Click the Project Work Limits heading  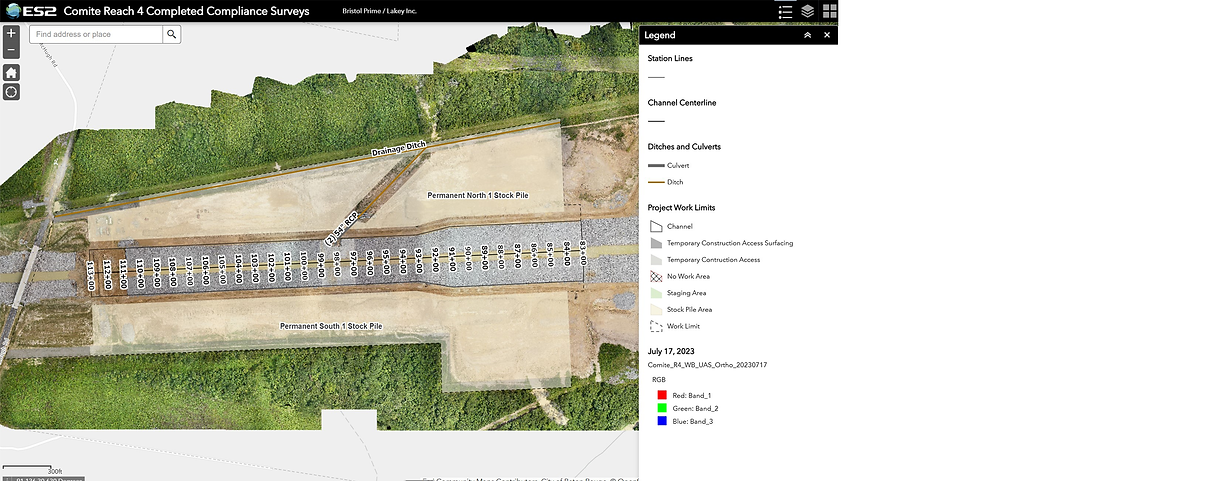682,207
